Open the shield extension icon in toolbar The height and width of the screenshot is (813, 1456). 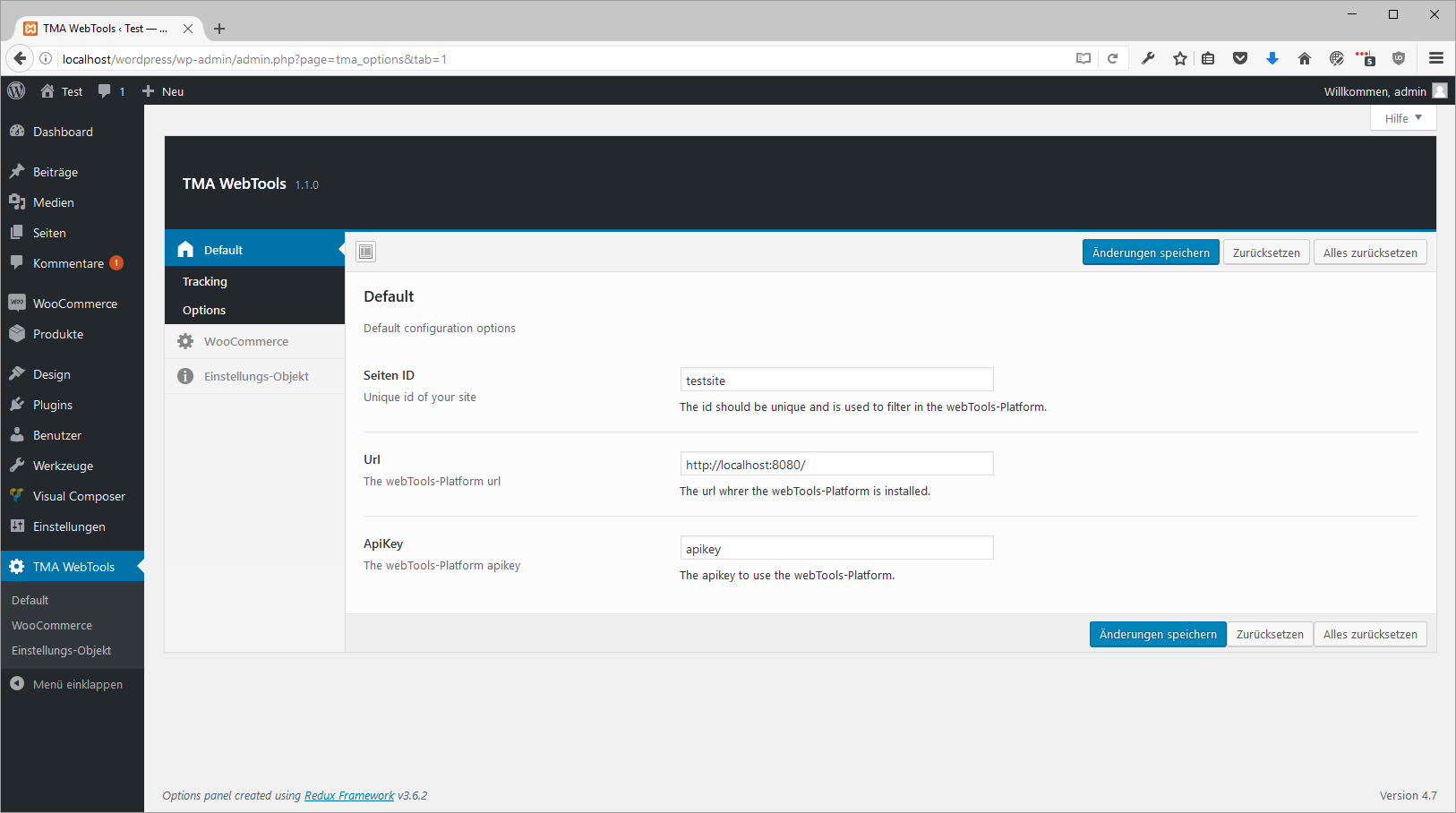[x=1399, y=58]
